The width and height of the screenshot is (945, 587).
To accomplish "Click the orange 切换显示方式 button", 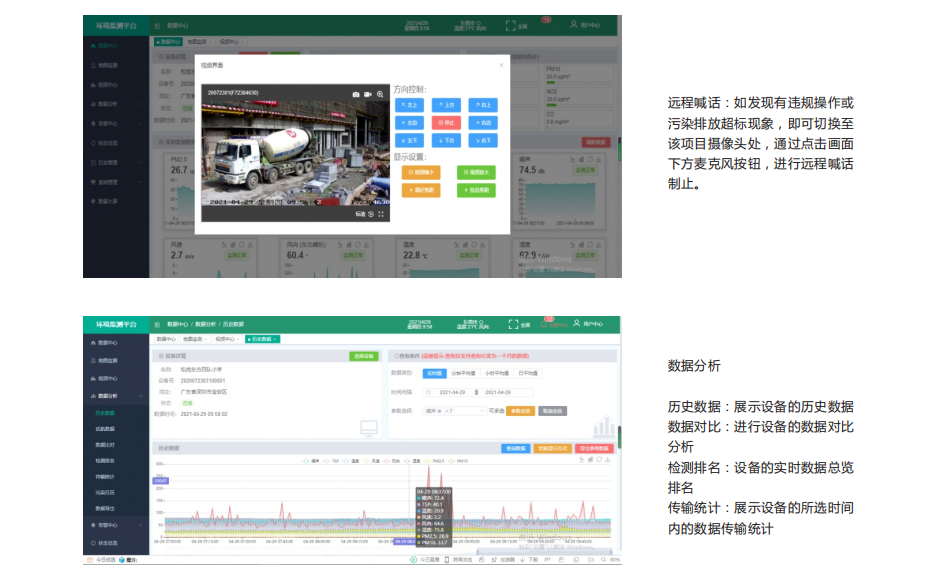I will point(552,448).
